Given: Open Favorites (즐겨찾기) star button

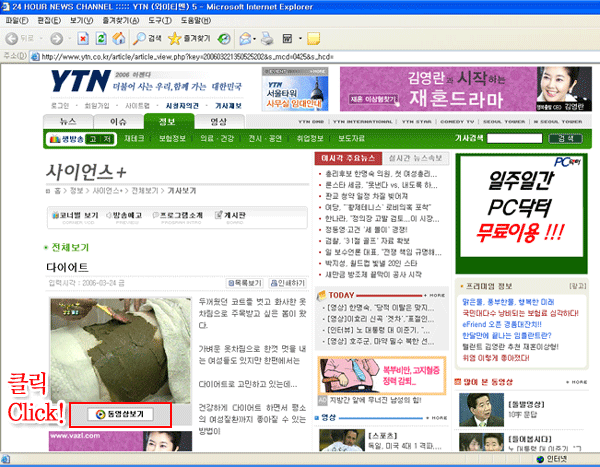Looking at the screenshot, I should coord(189,38).
